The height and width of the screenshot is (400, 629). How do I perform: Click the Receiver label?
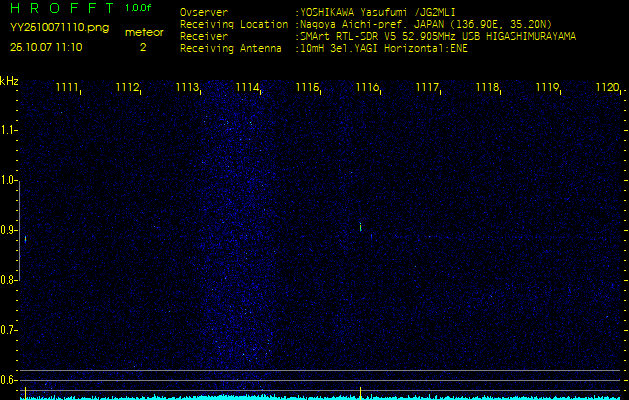(204, 37)
